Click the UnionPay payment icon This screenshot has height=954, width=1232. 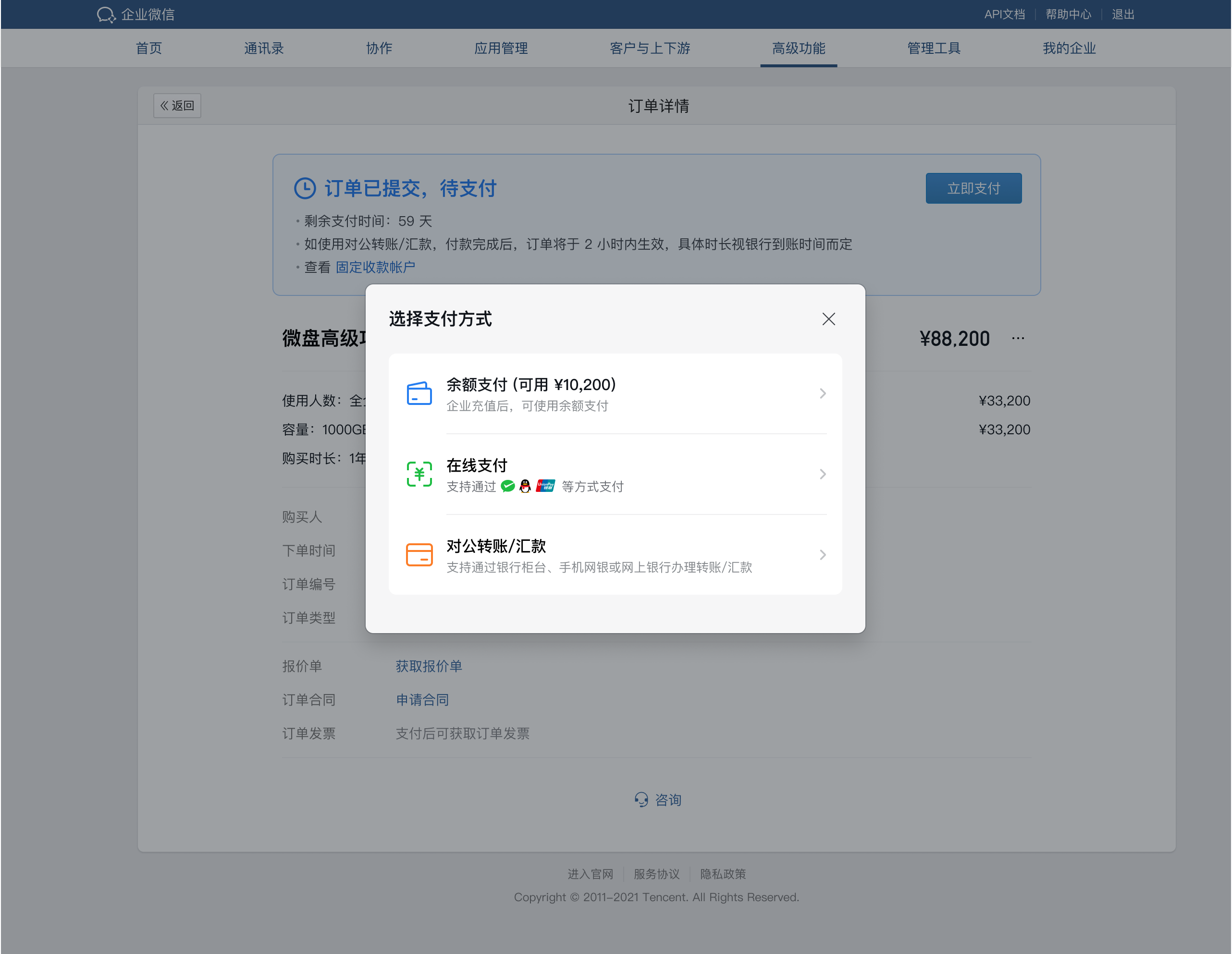(x=545, y=486)
